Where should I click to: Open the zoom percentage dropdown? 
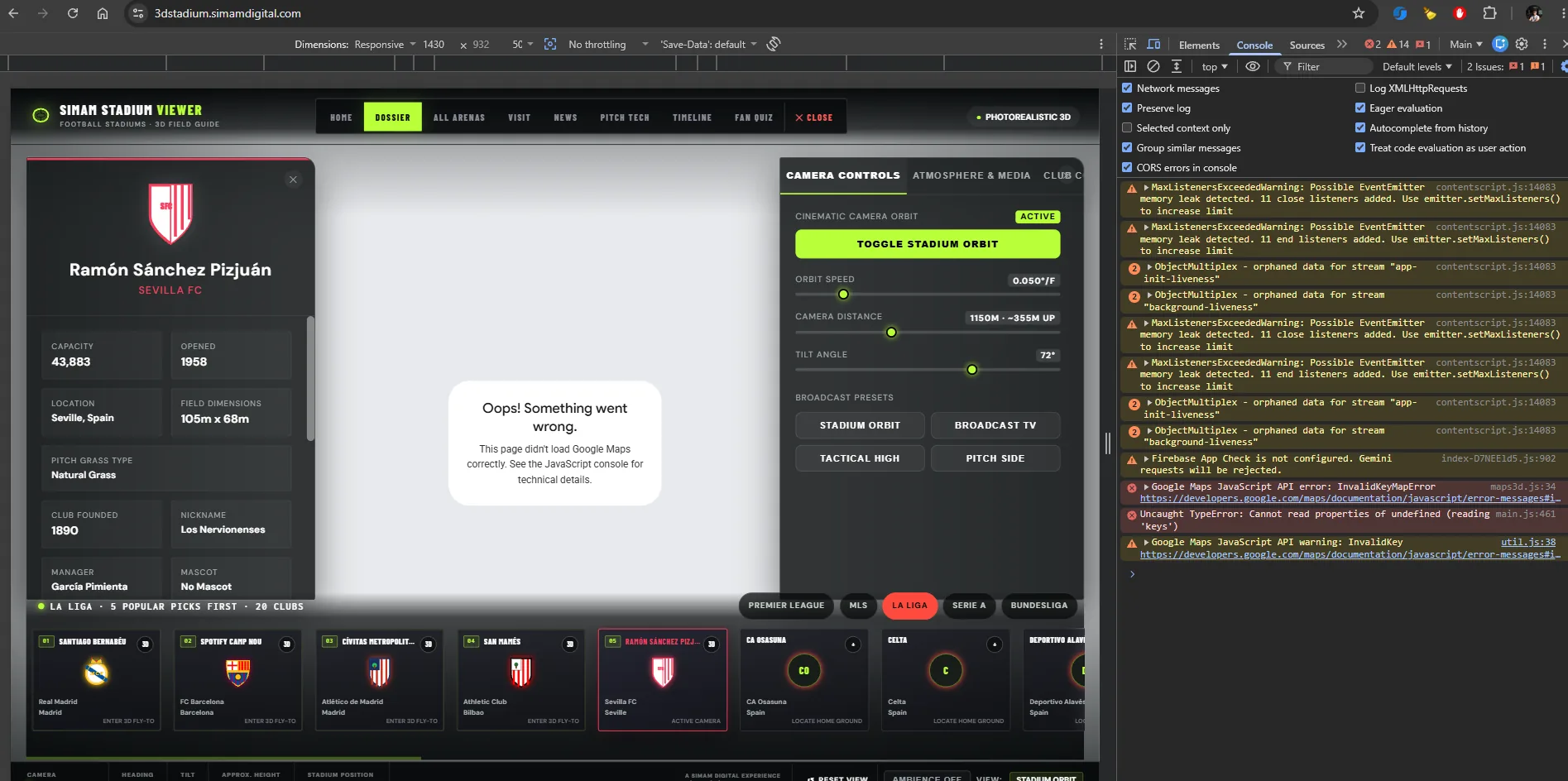(x=522, y=45)
